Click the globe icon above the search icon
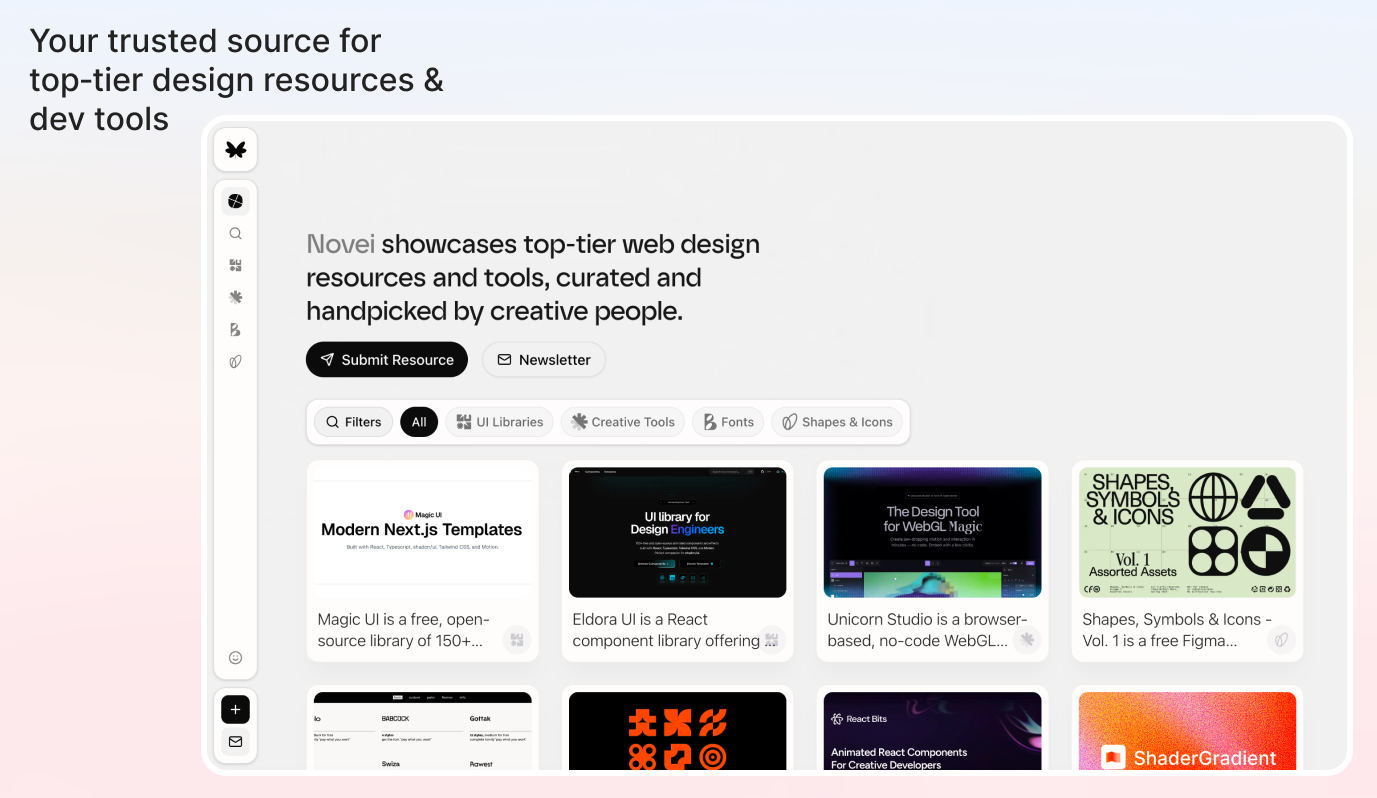 [235, 200]
